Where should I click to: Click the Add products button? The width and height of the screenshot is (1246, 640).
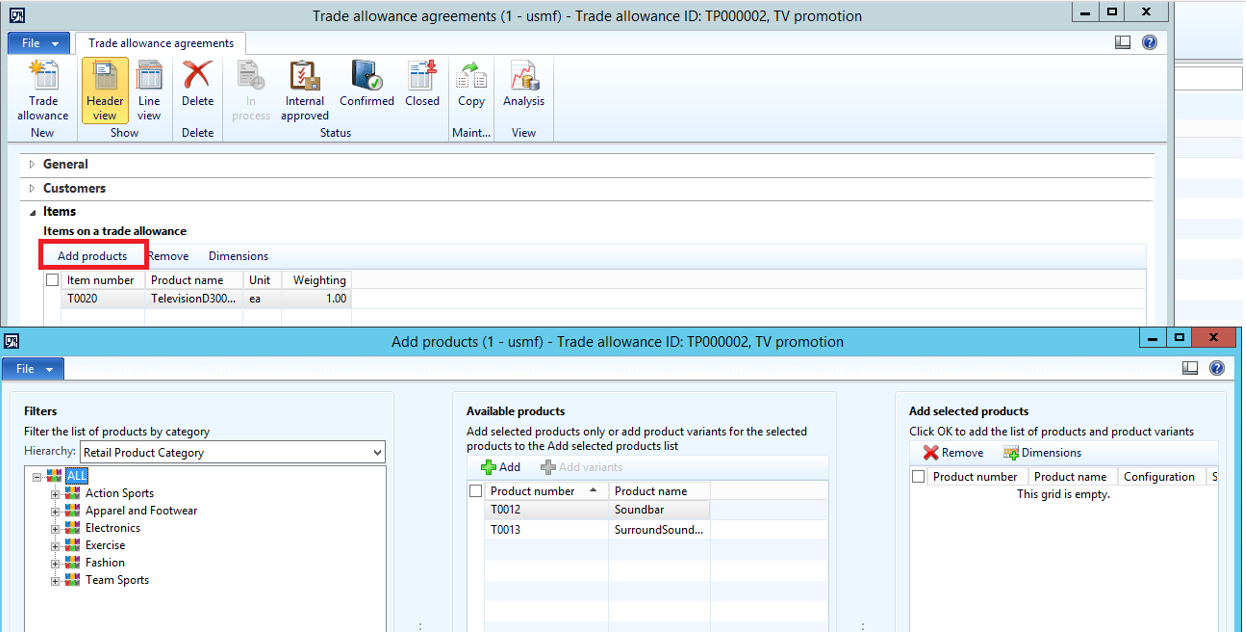coord(92,256)
